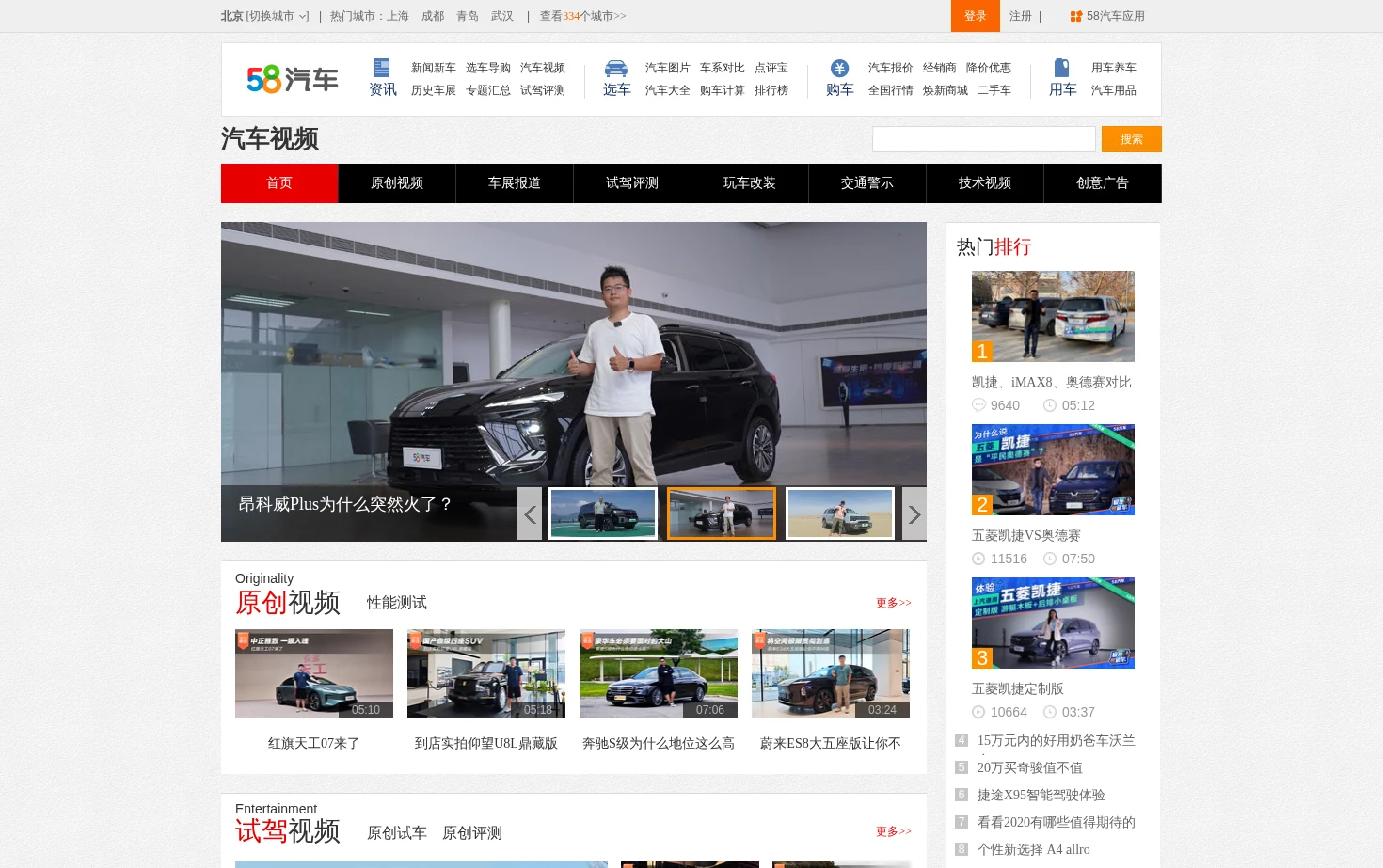Open 历史车展 link
Viewport: 1383px width, 868px height.
(x=434, y=90)
